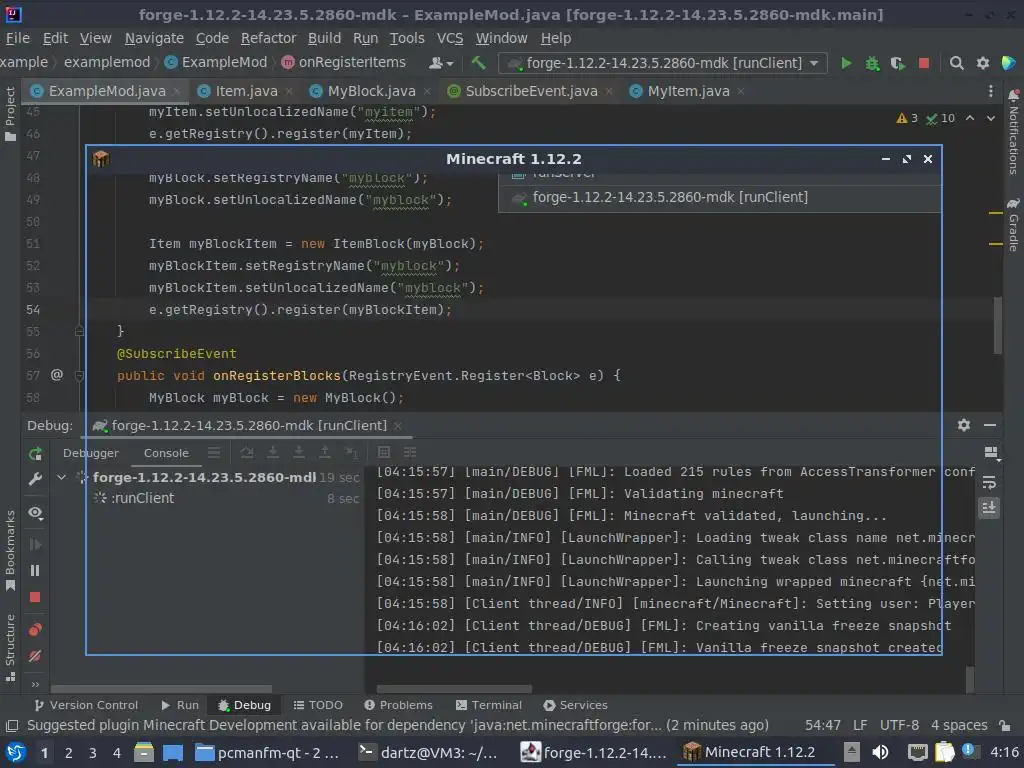Toggle the Project tool window

pyautogui.click(x=10, y=114)
